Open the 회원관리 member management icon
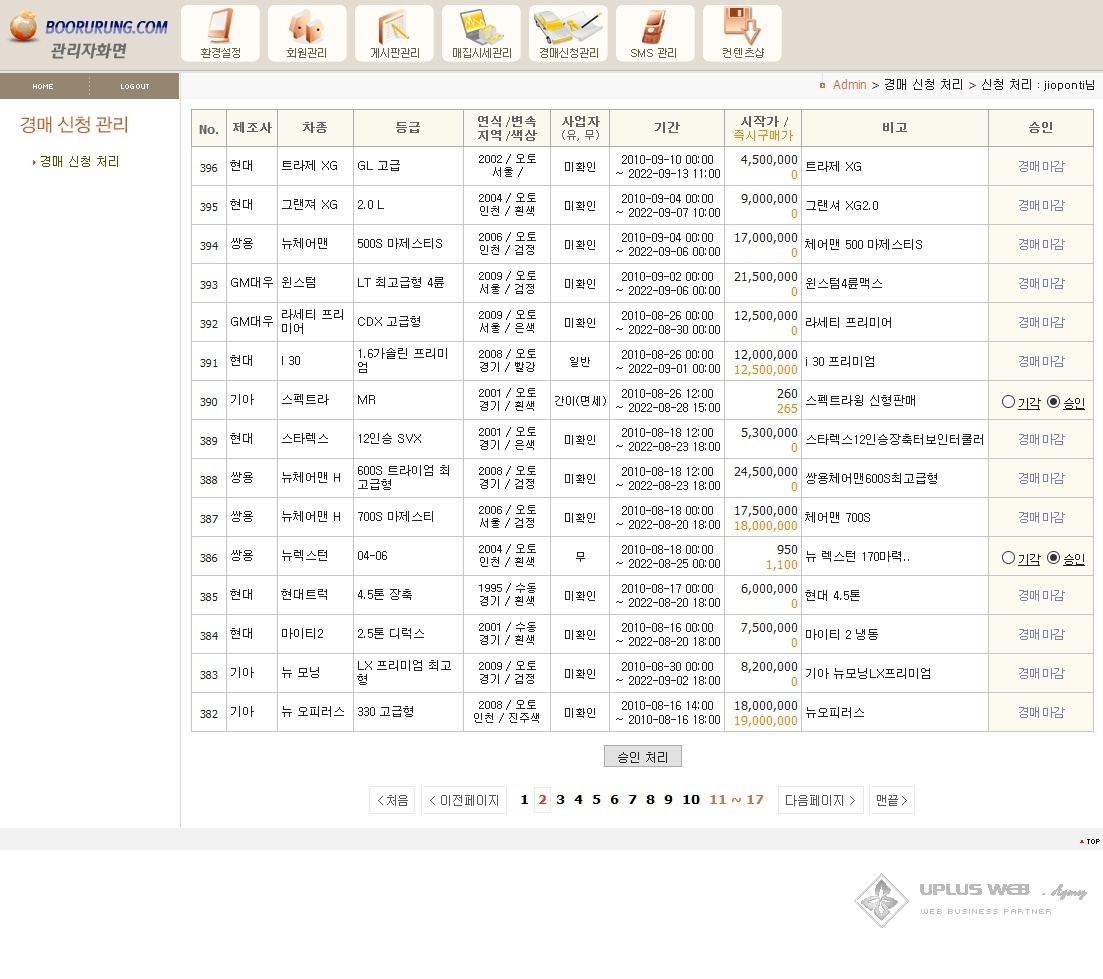Viewport: 1103px width, 979px height. 306,32
